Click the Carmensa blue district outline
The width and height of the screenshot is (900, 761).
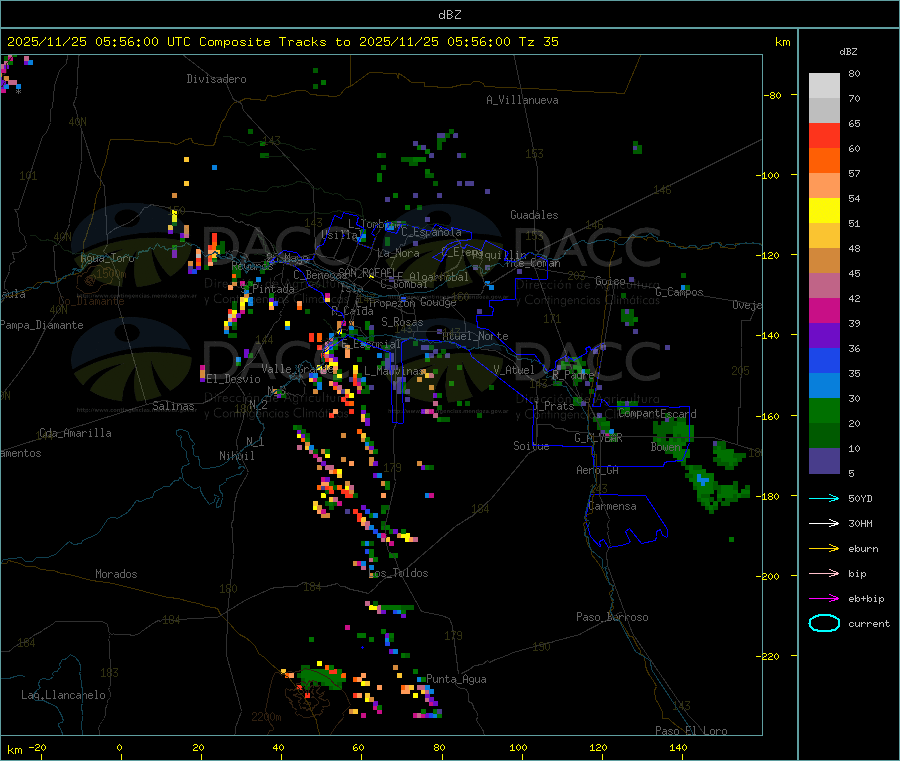click(x=626, y=519)
